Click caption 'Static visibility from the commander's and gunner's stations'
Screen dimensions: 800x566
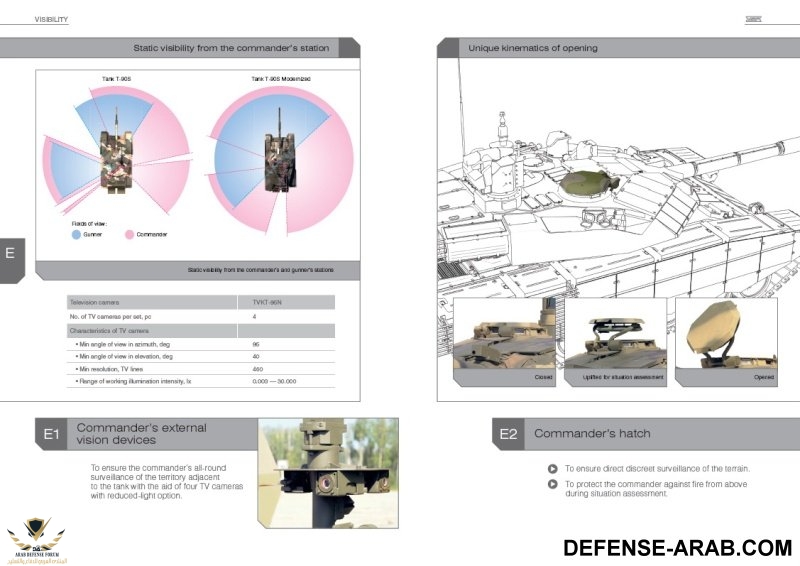click(x=261, y=270)
